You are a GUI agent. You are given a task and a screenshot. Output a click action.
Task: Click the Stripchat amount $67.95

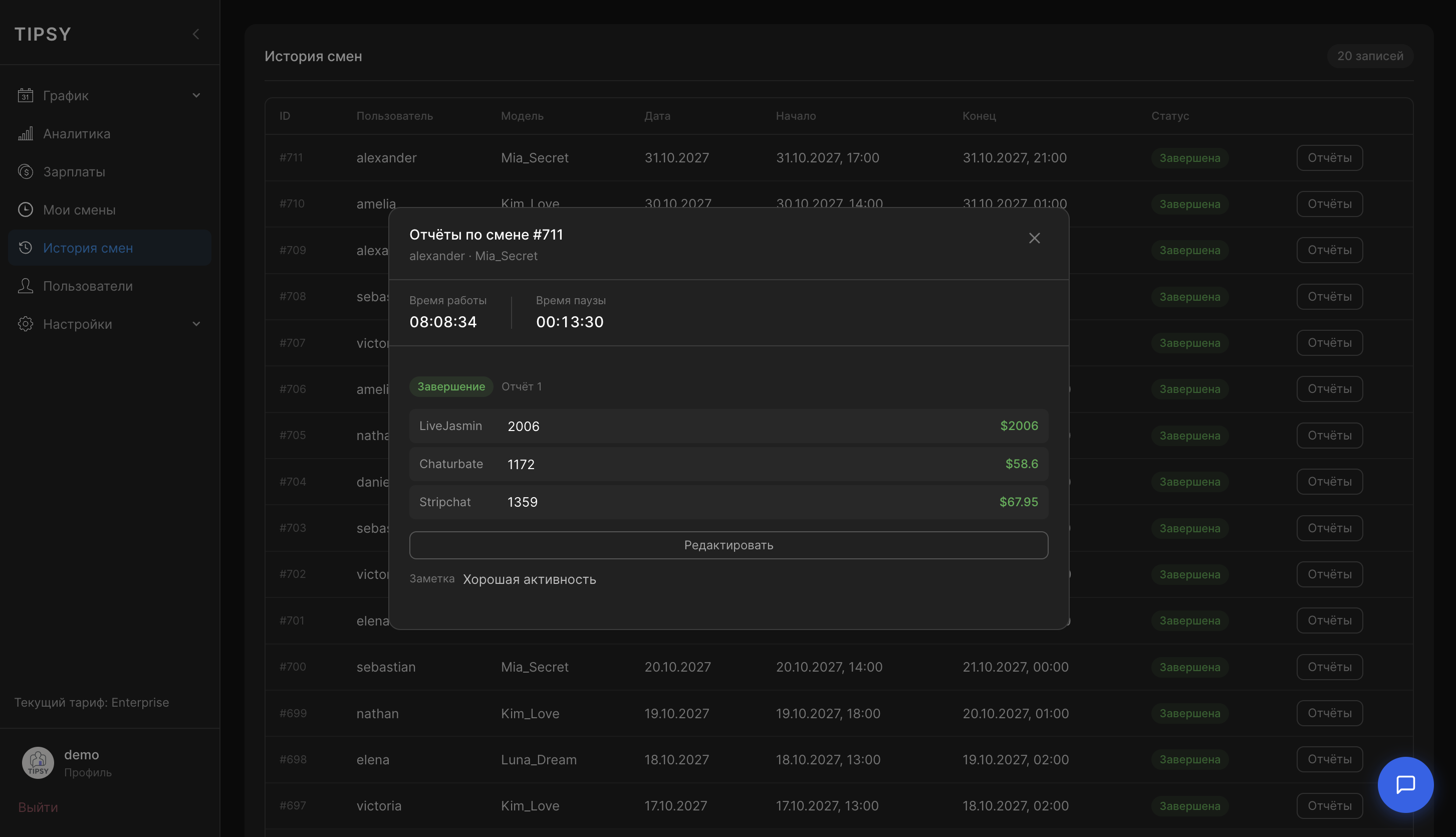(x=1019, y=502)
